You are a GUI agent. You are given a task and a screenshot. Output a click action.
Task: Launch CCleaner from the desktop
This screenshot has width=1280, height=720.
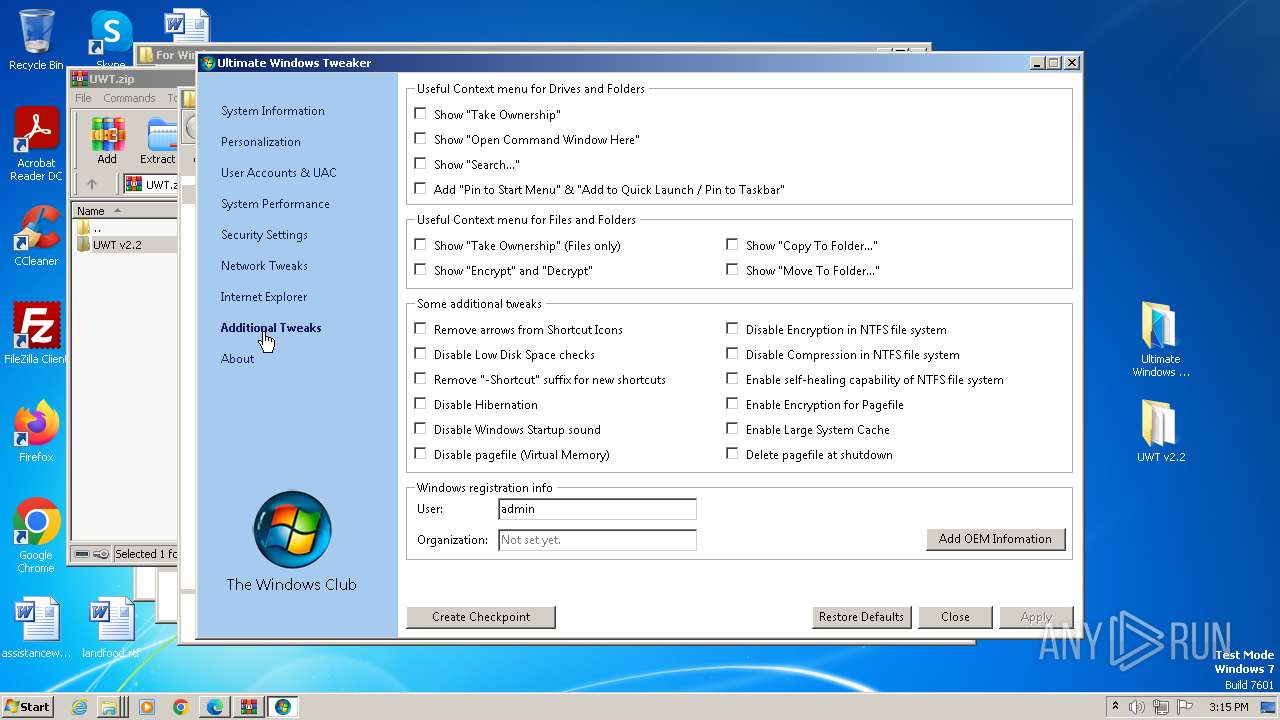36,236
